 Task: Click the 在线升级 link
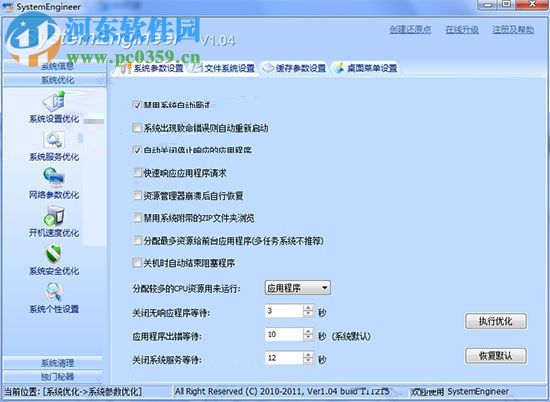[462, 29]
